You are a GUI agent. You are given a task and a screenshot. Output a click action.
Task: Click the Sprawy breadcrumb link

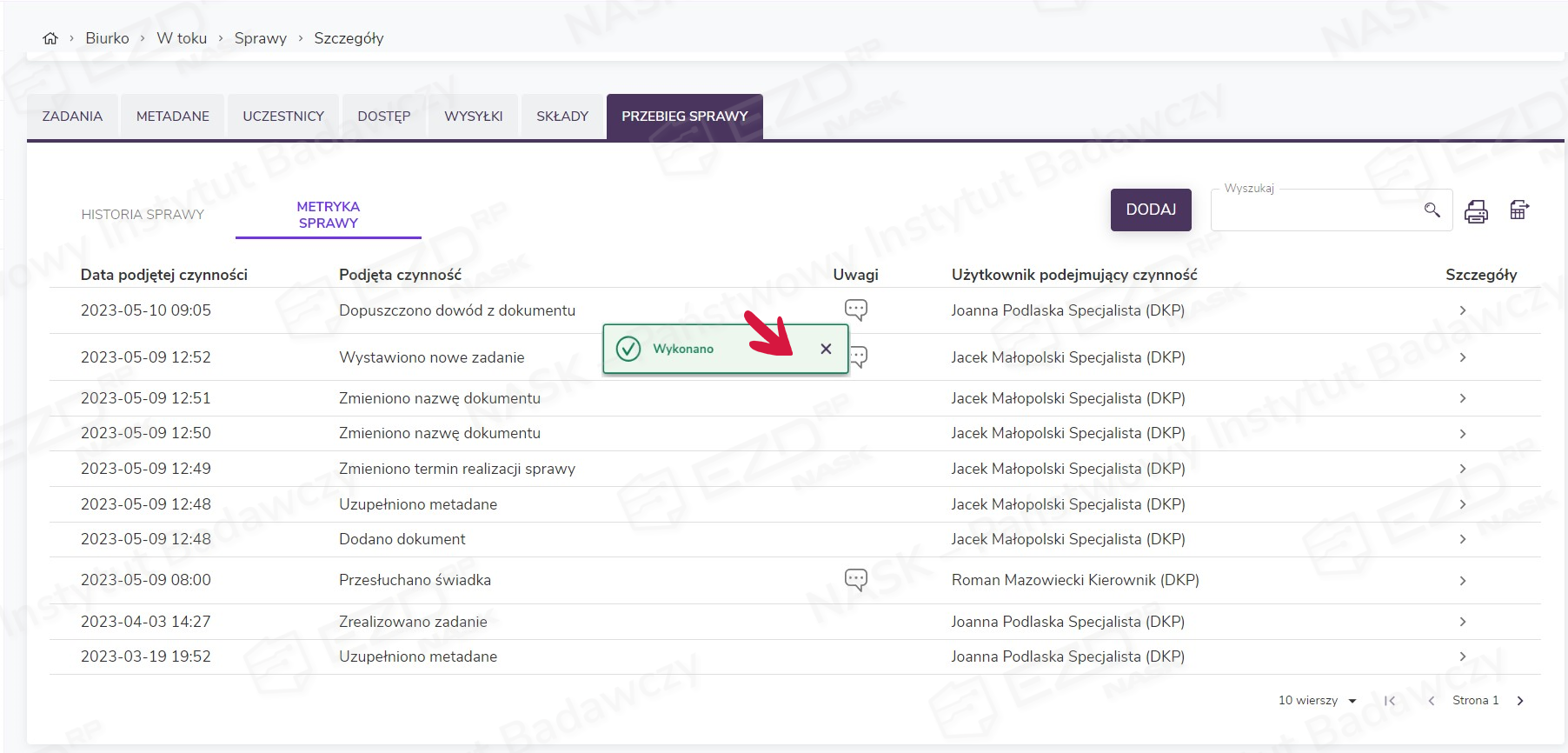click(260, 38)
